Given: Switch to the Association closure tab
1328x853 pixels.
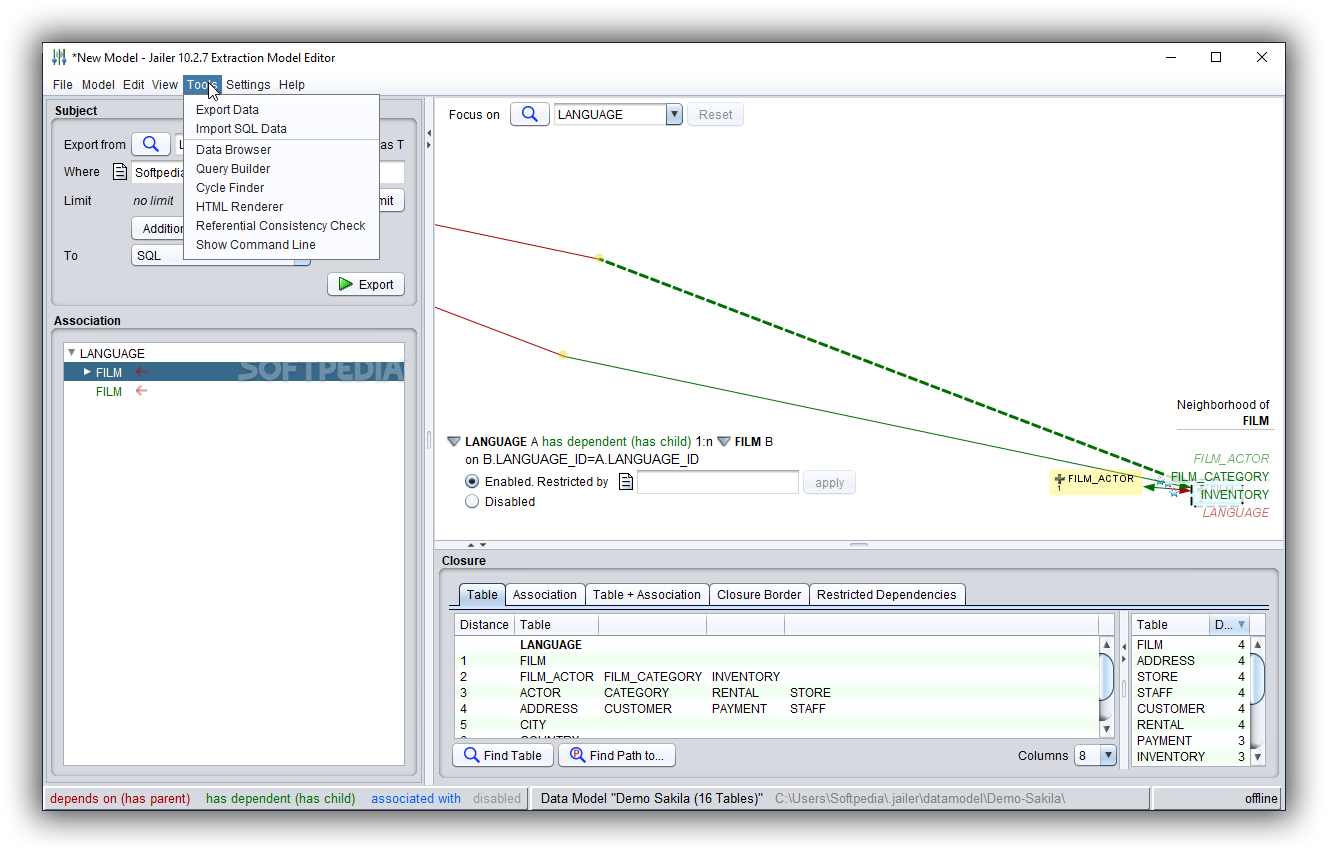Looking at the screenshot, I should point(545,594).
